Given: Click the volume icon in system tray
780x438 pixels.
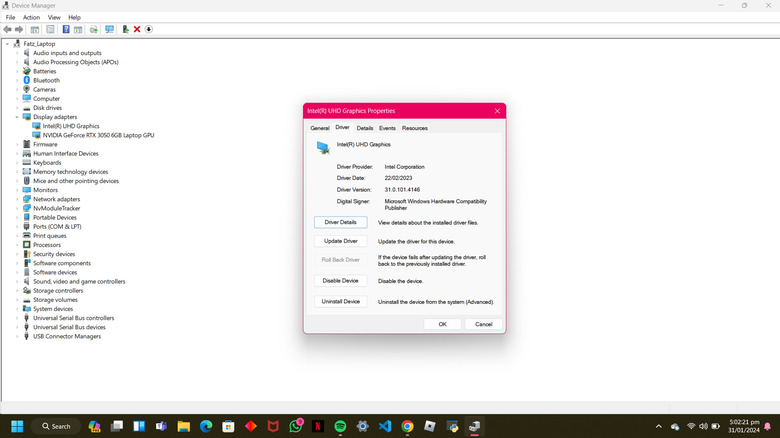Looking at the screenshot, I should (x=703, y=426).
